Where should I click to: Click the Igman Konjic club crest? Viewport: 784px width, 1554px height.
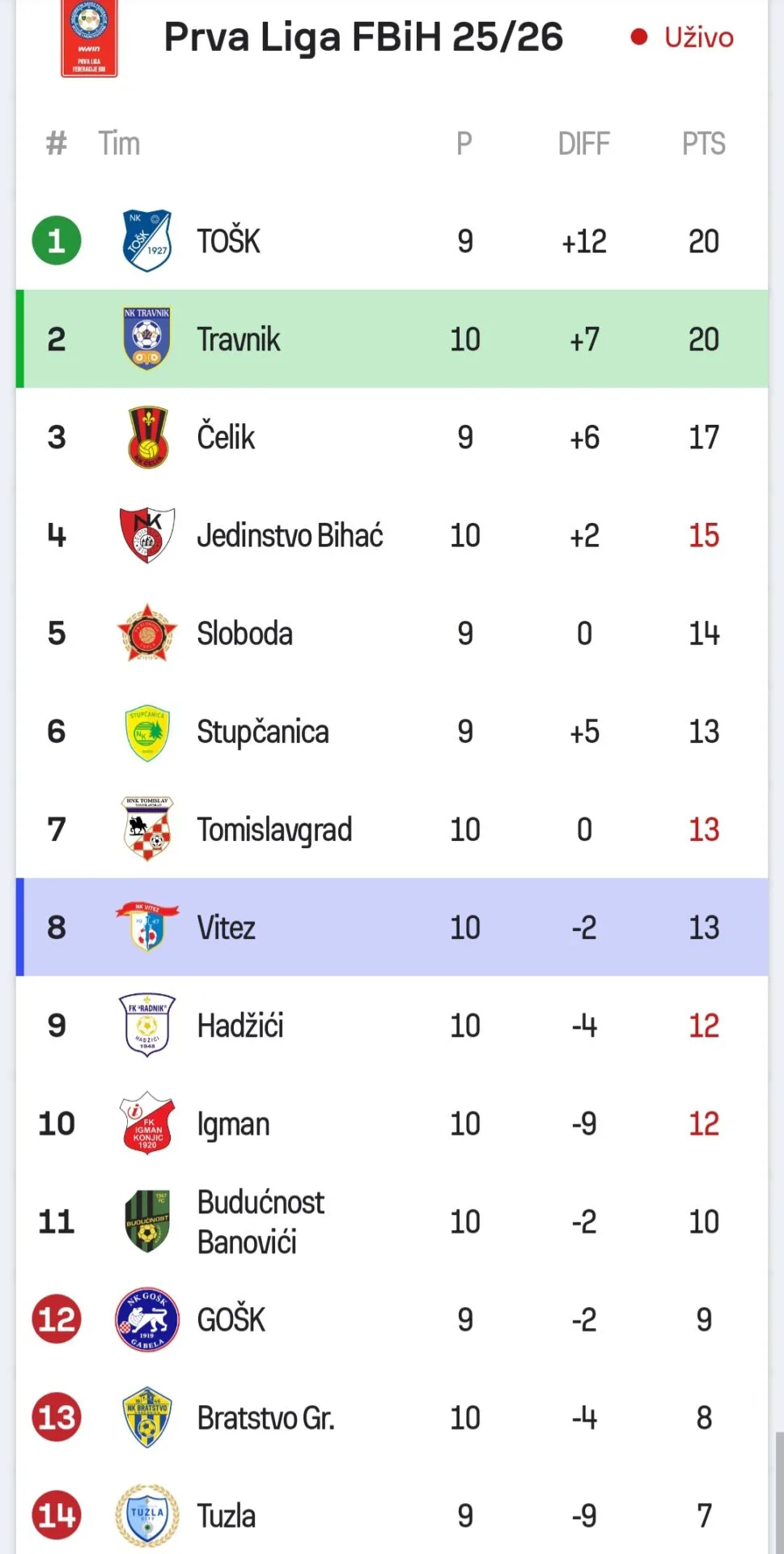[146, 1123]
